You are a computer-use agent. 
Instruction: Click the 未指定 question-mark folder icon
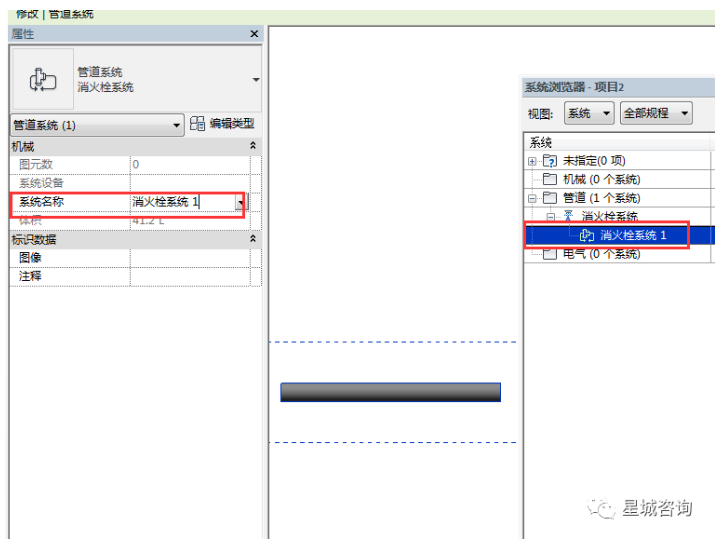click(x=550, y=161)
